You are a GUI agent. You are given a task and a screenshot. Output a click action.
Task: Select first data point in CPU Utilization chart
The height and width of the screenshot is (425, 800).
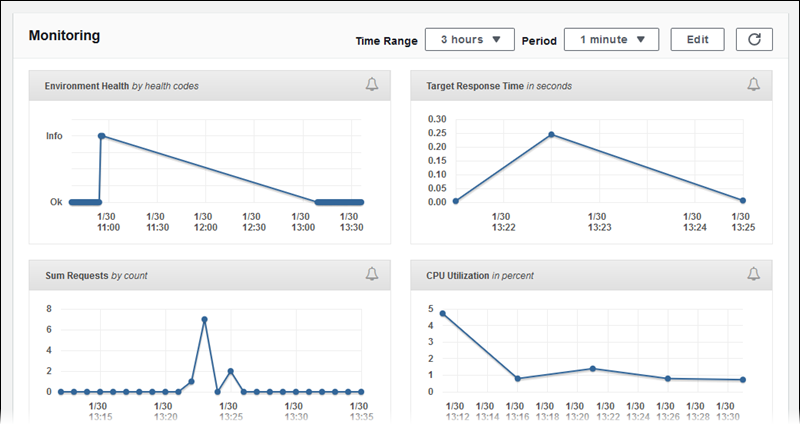tap(442, 314)
